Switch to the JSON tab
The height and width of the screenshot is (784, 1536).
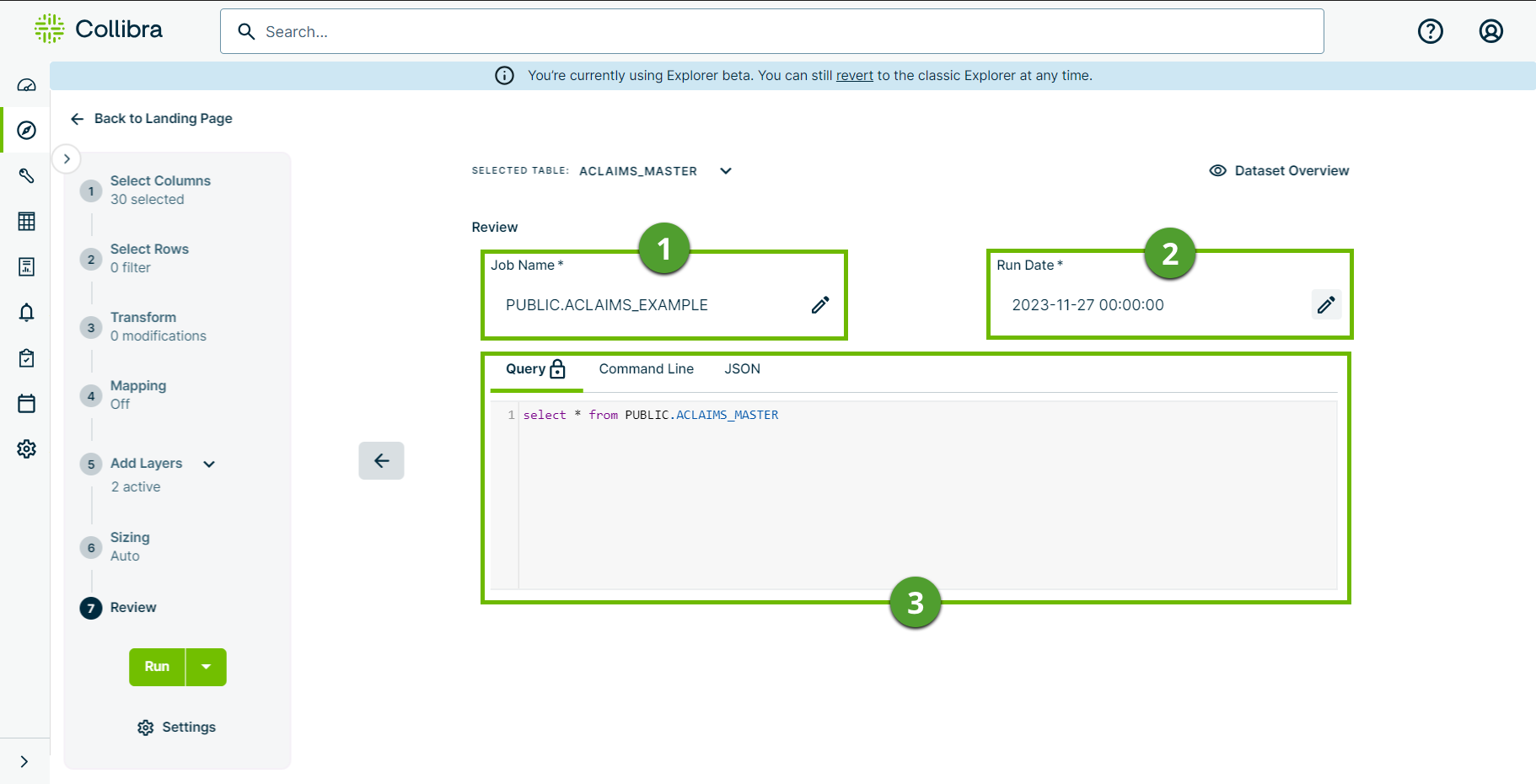(x=742, y=369)
